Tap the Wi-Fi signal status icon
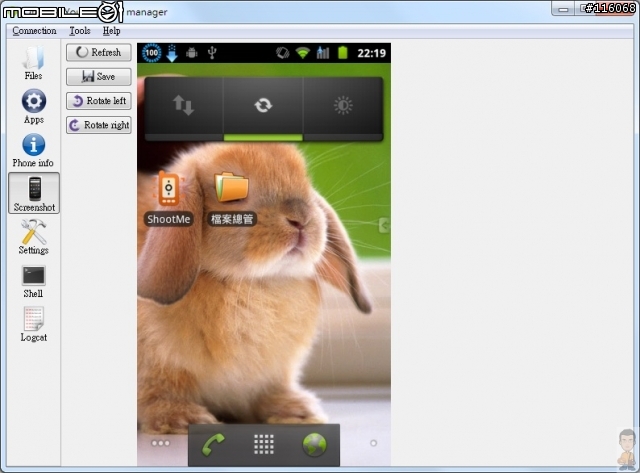Image resolution: width=640 pixels, height=473 pixels. tap(302, 53)
